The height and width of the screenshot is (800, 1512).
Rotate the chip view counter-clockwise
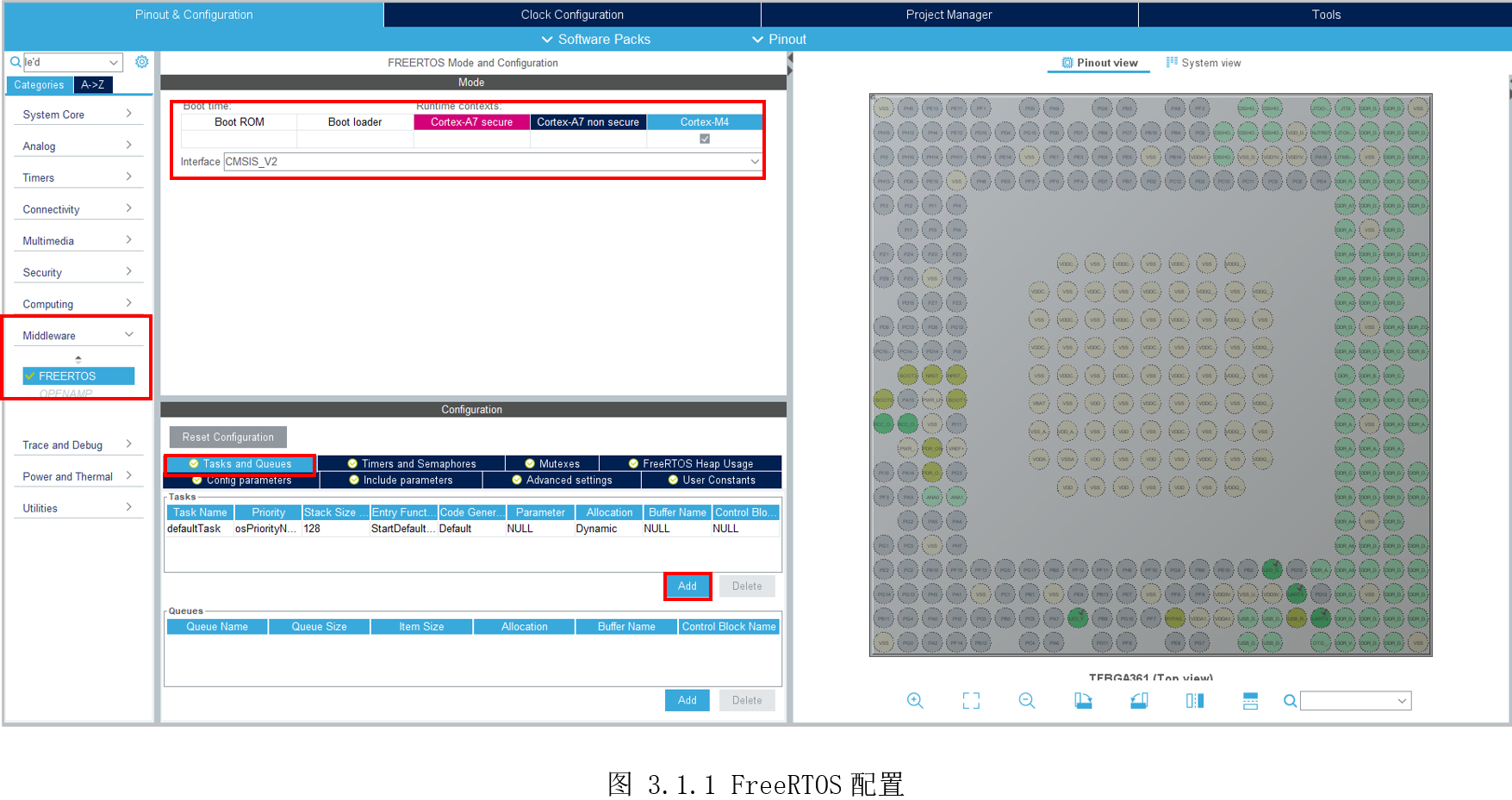1139,701
